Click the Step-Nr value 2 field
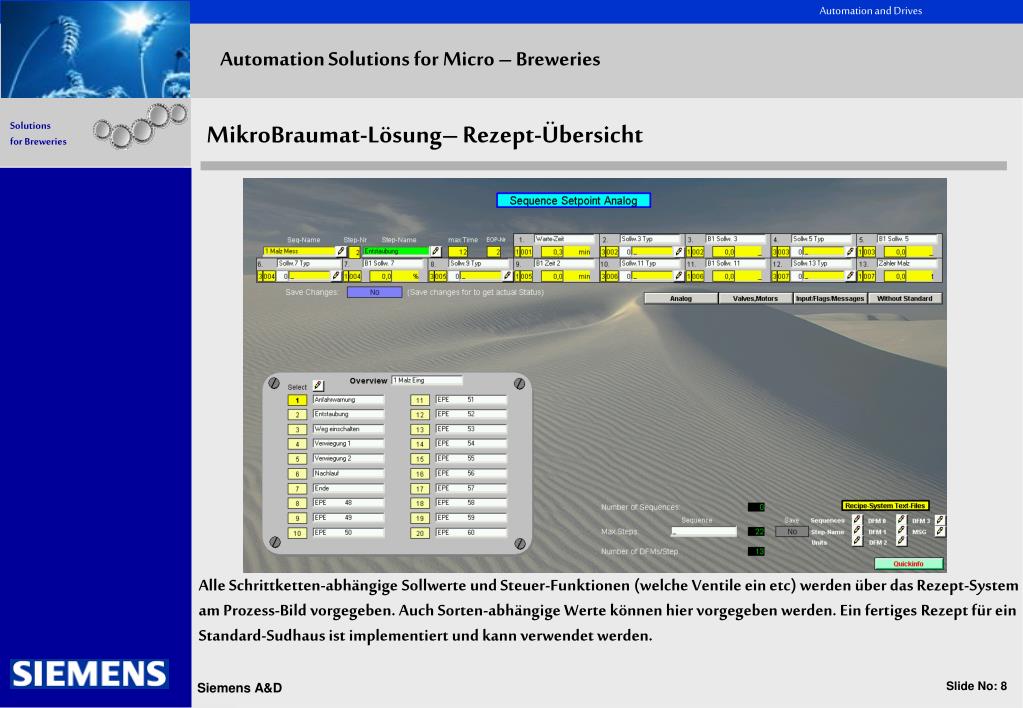This screenshot has width=1023, height=708. pyautogui.click(x=355, y=252)
